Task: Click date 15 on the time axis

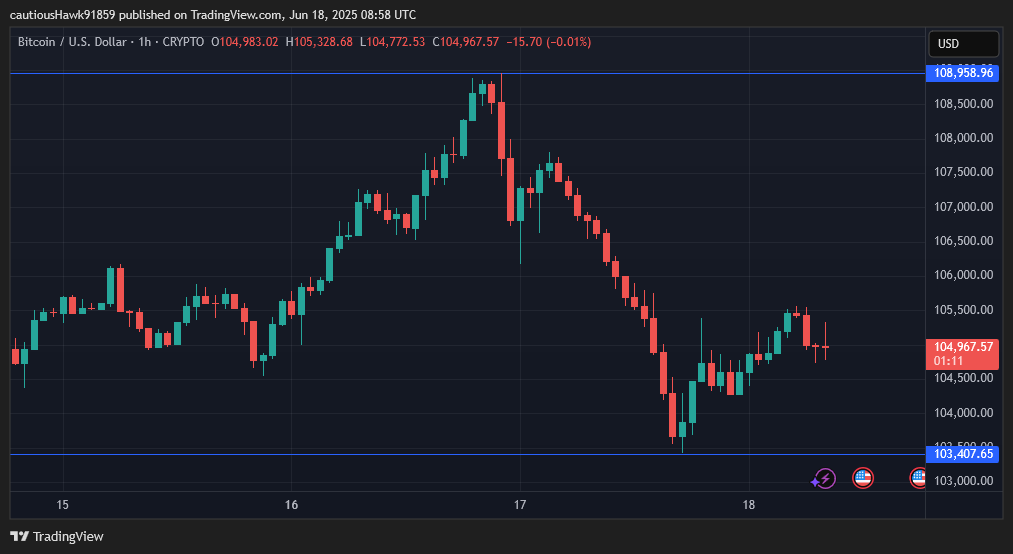Action: pos(62,505)
